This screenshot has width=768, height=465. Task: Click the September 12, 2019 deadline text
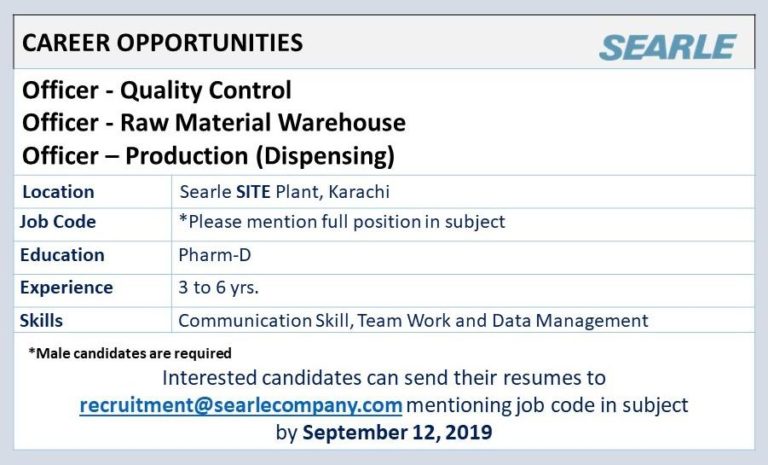(x=397, y=433)
